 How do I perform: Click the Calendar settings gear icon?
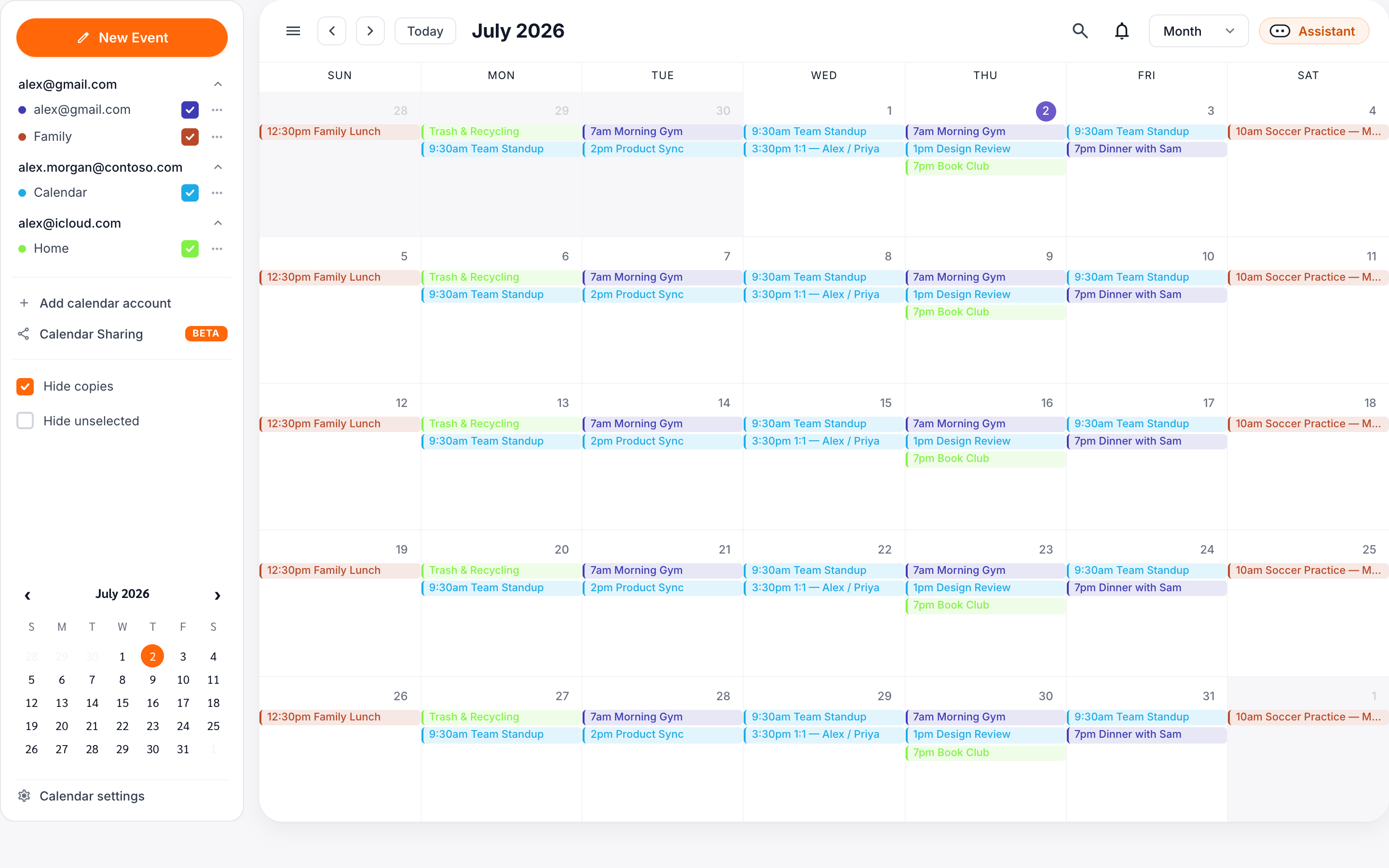click(x=24, y=796)
